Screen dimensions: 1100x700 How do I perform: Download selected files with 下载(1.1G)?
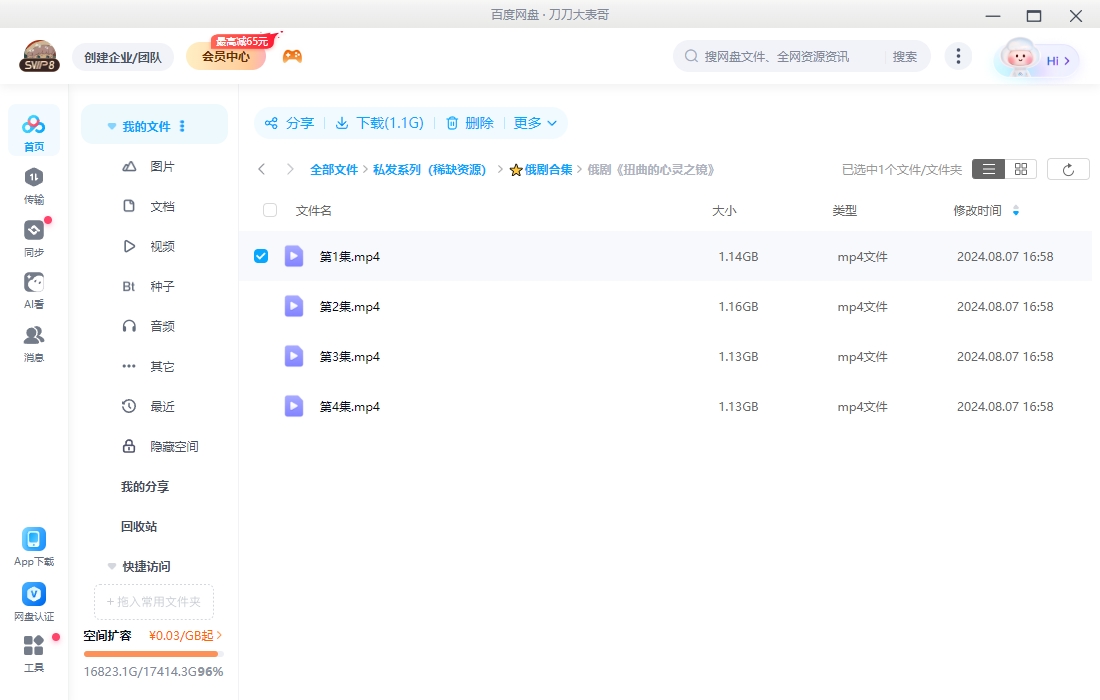(388, 123)
